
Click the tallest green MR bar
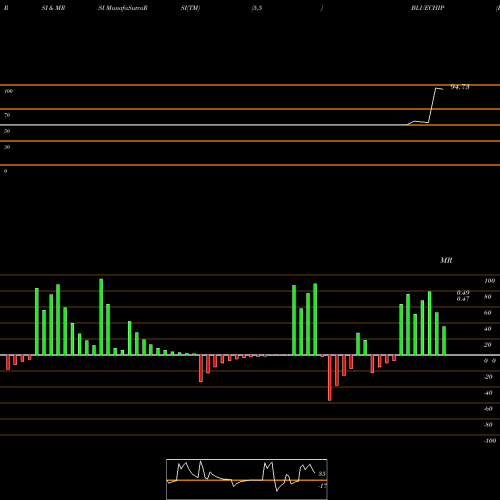(x=101, y=317)
